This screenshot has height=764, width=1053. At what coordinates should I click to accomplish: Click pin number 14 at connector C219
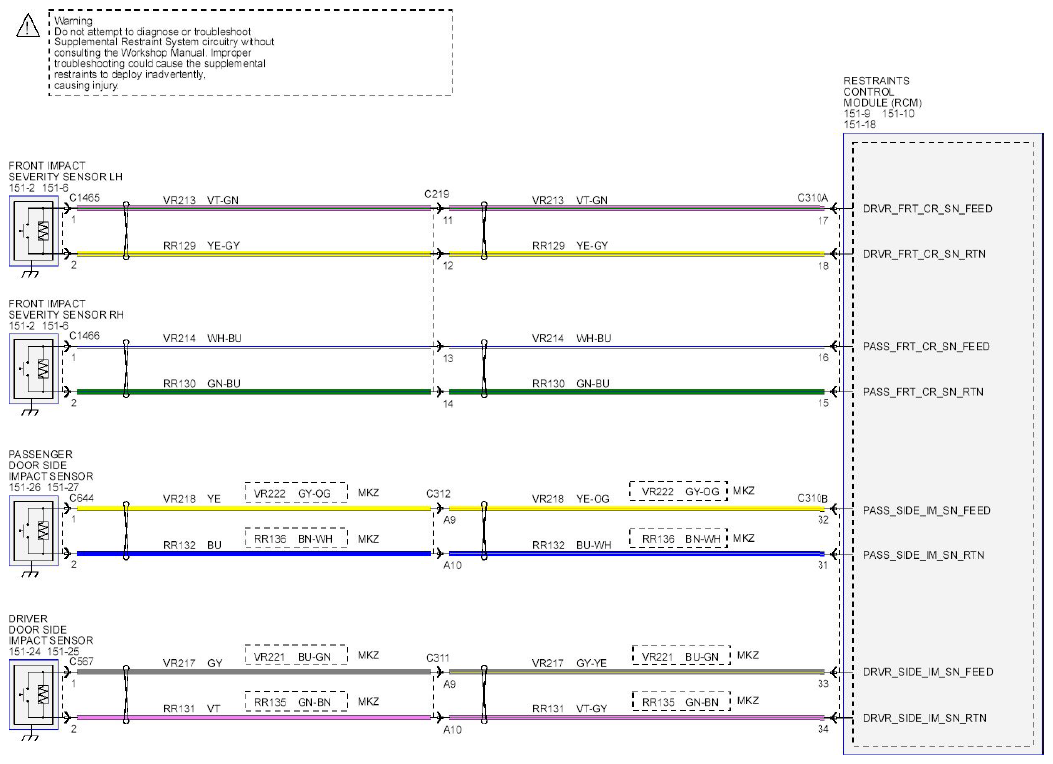[448, 403]
